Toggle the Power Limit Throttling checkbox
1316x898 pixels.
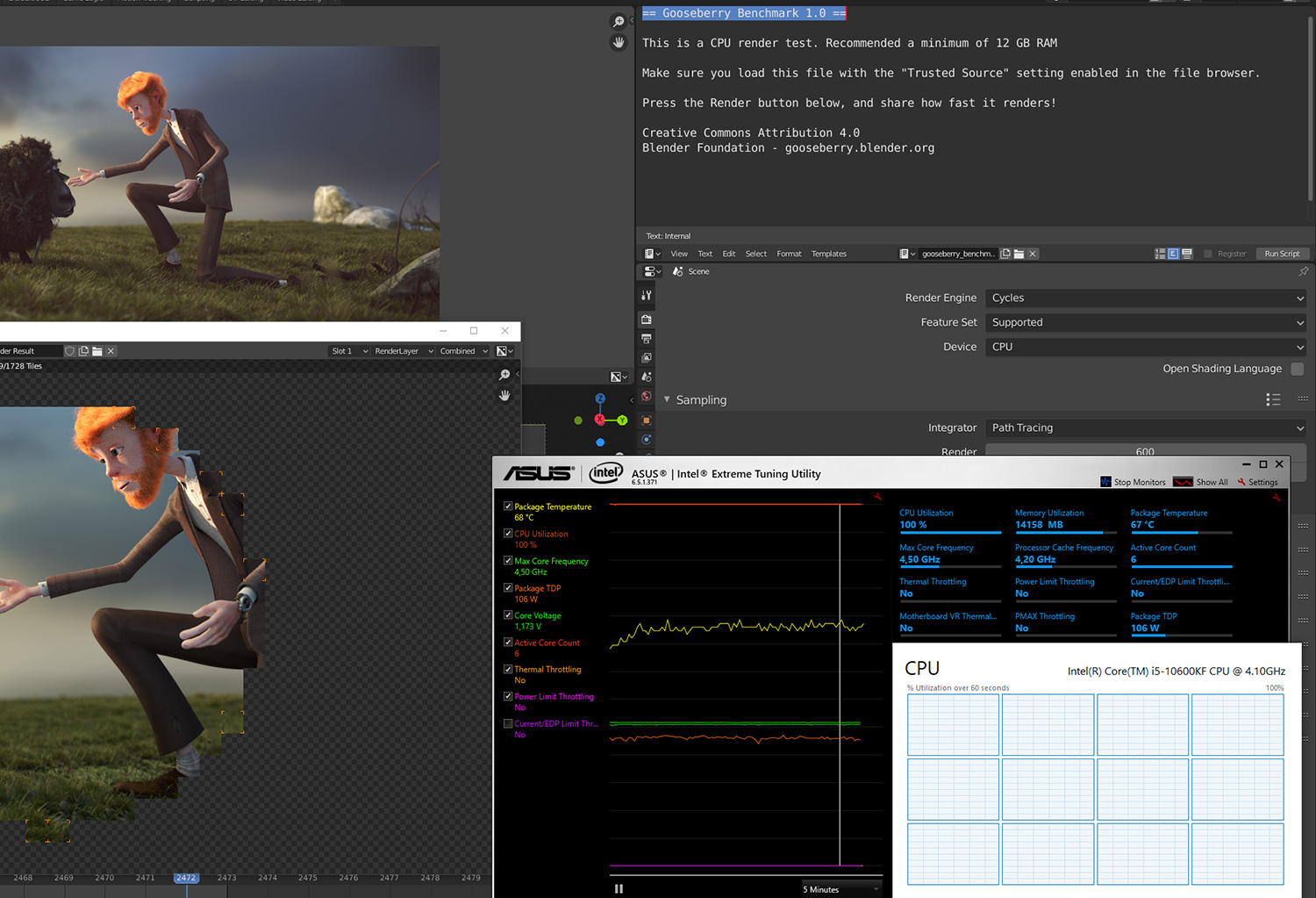[508, 696]
